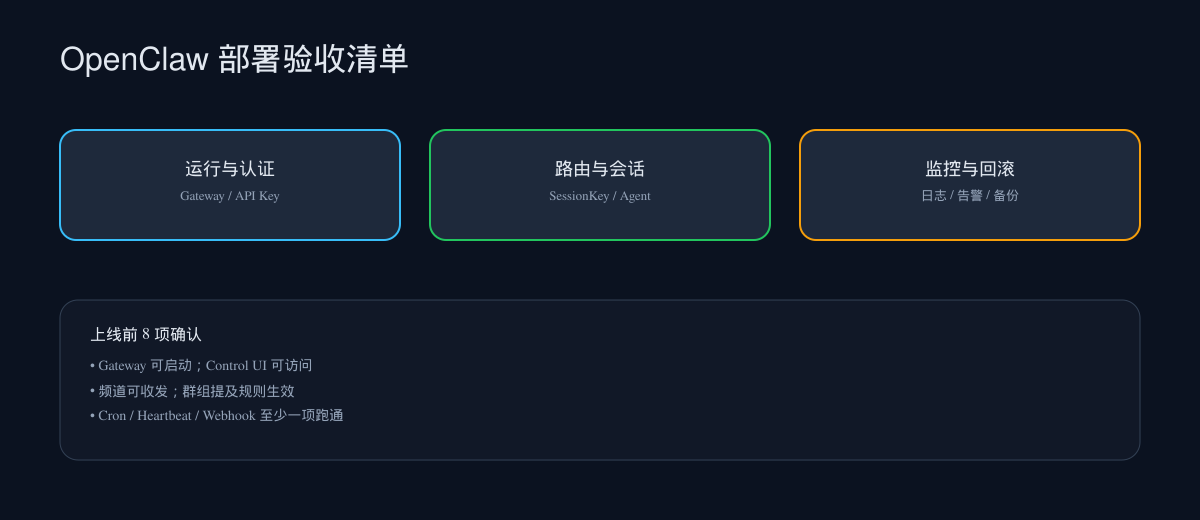The image size is (1200, 520).
Task: Choose SessionKey in the 路由与会话 card
Action: click(x=579, y=196)
